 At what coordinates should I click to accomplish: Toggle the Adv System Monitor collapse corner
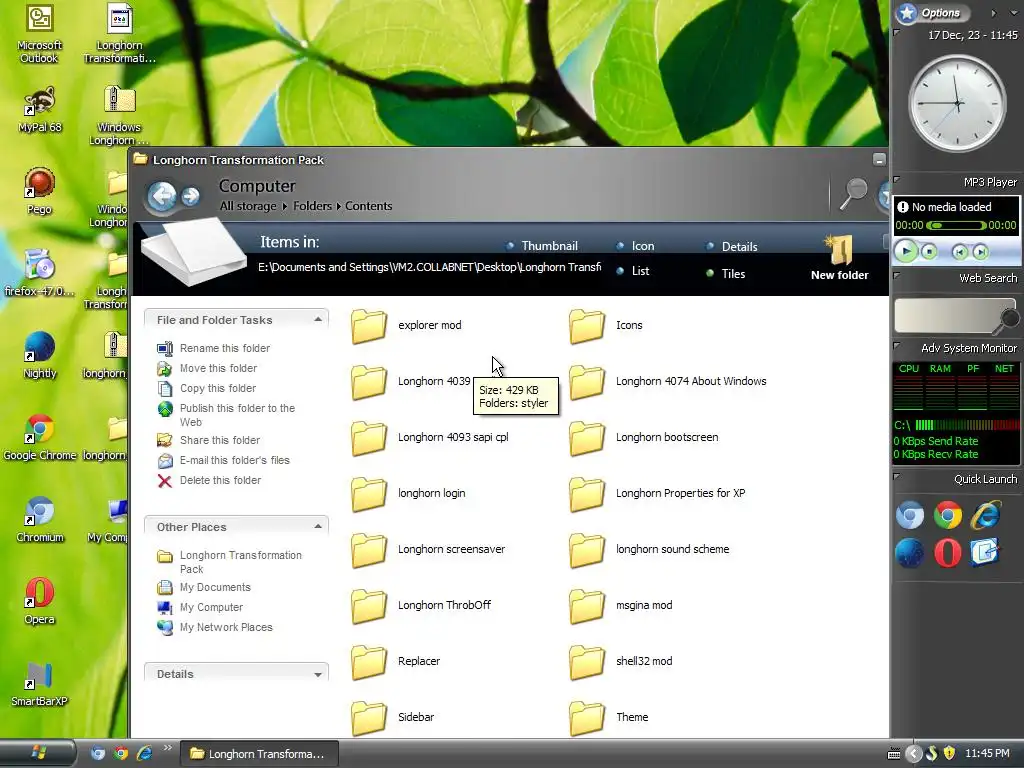pos(897,345)
